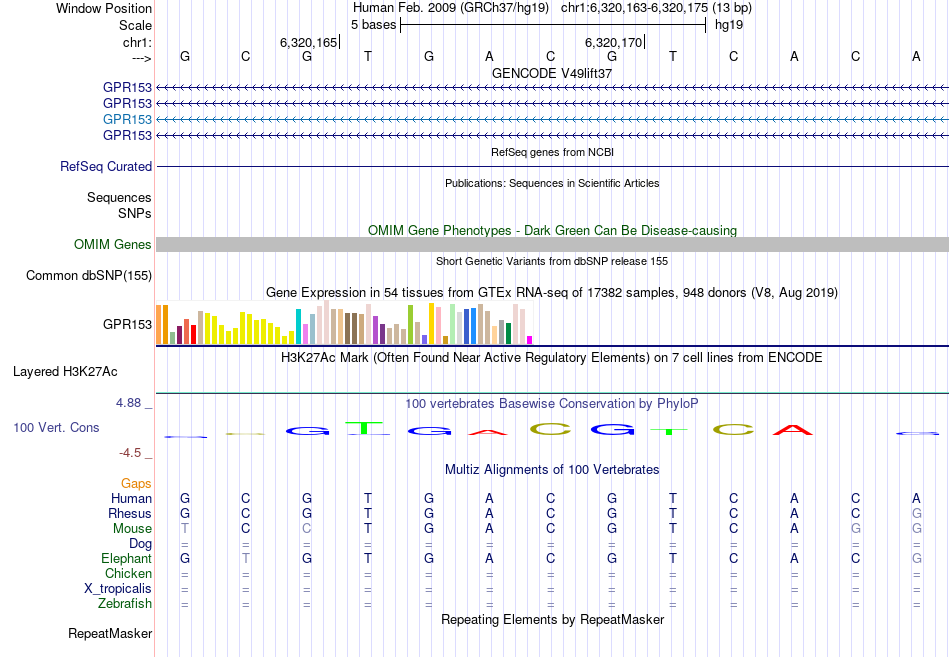950x657 pixels.
Task: Click the Layered H3K27Ac track label
Action: point(65,372)
